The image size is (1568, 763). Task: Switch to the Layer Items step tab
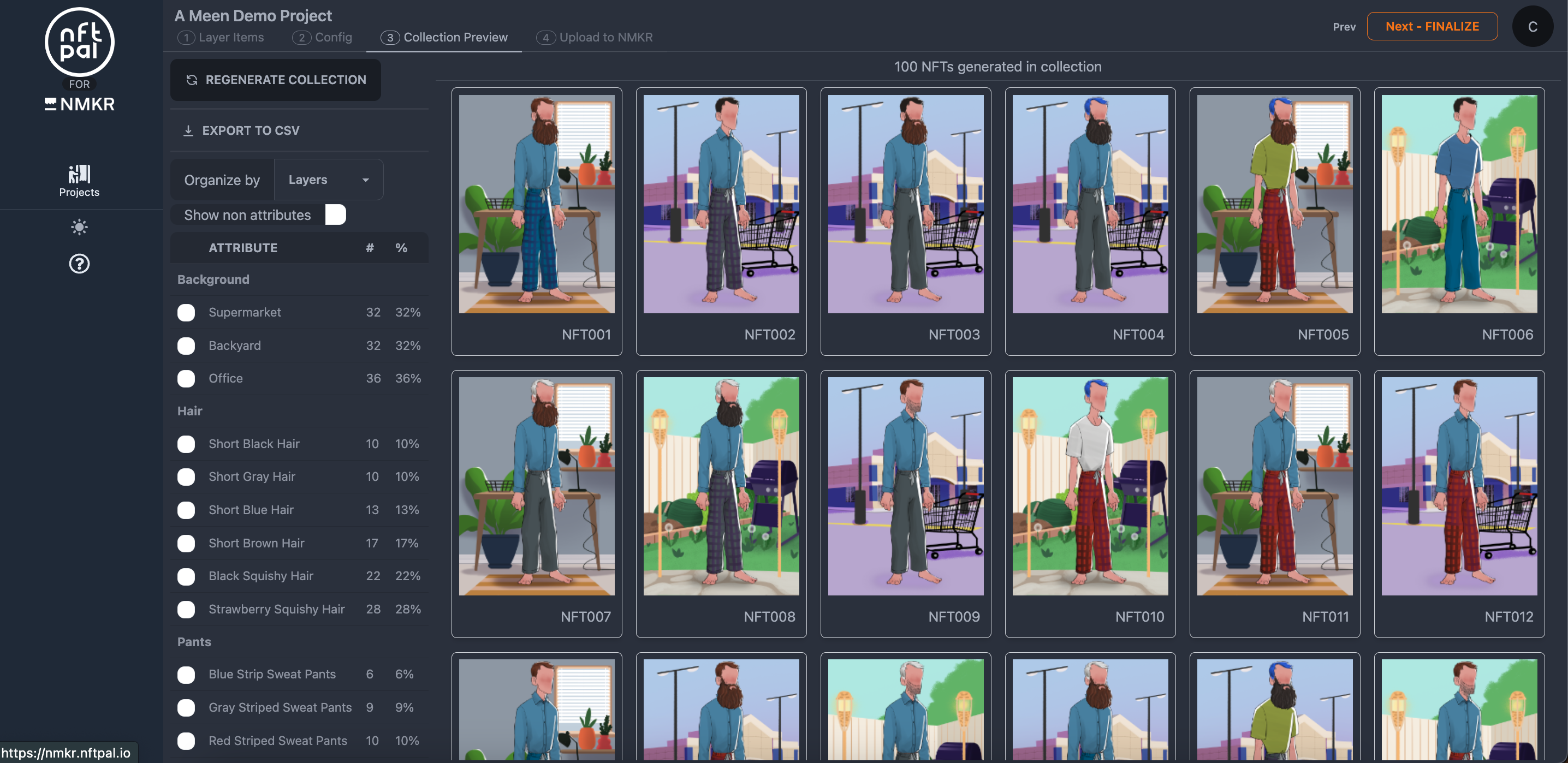pyautogui.click(x=221, y=37)
